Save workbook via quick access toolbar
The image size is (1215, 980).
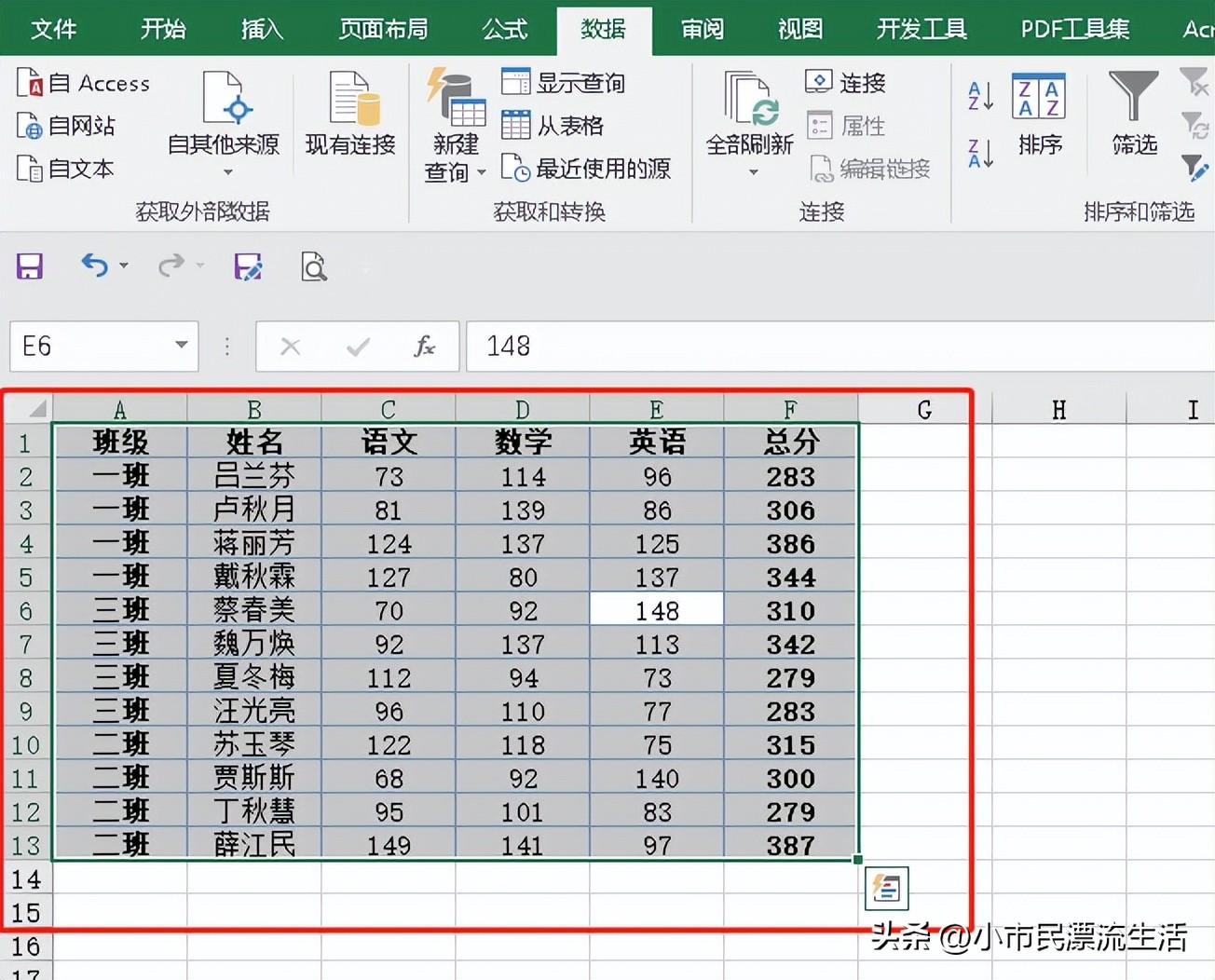(30, 267)
